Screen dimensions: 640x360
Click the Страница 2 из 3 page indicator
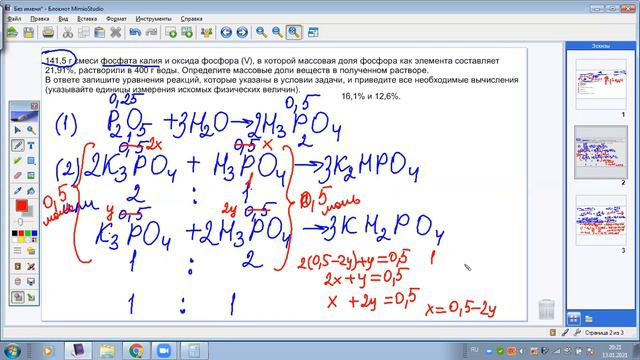pyautogui.click(x=604, y=333)
